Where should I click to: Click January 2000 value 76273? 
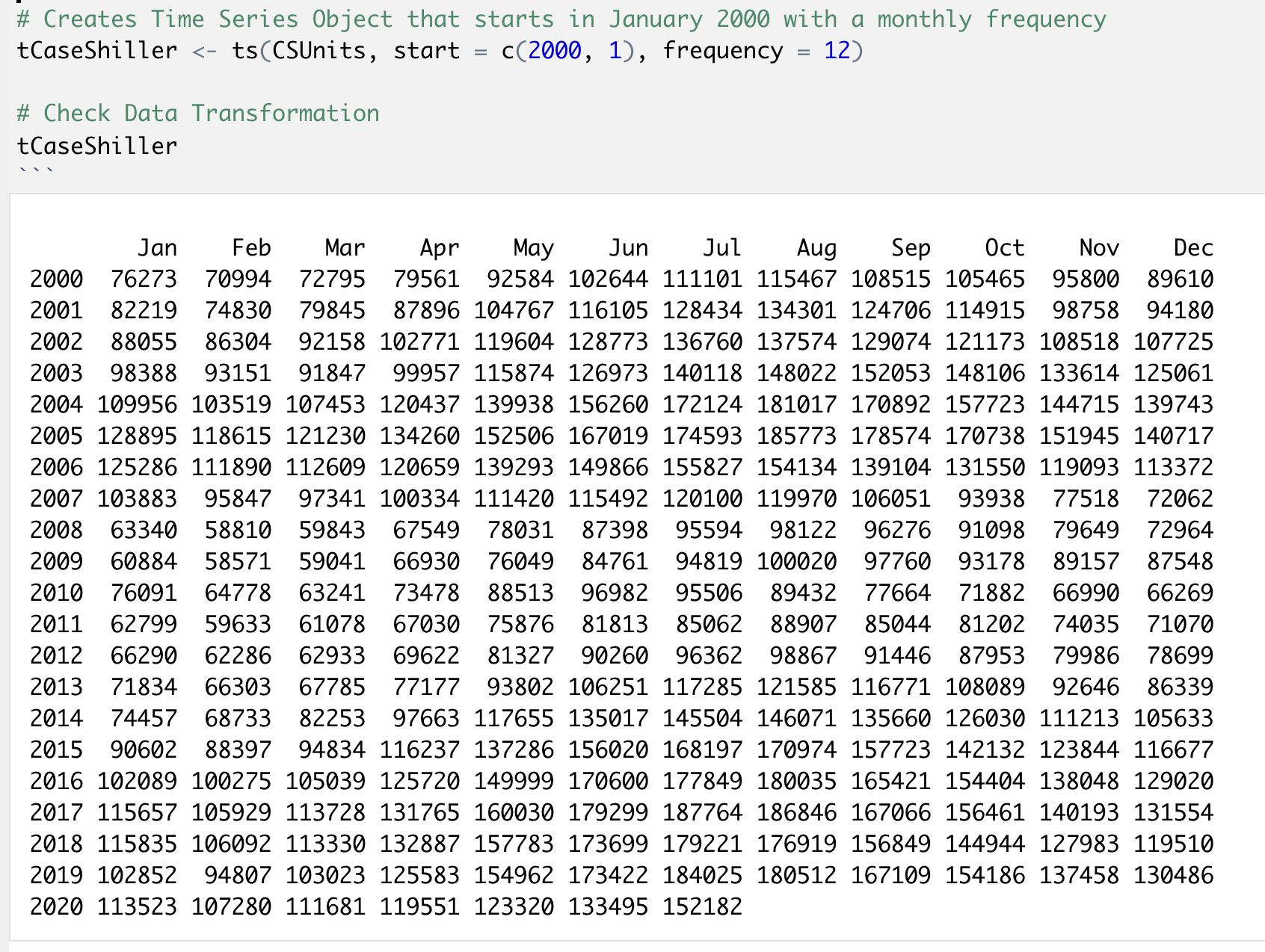144,279
